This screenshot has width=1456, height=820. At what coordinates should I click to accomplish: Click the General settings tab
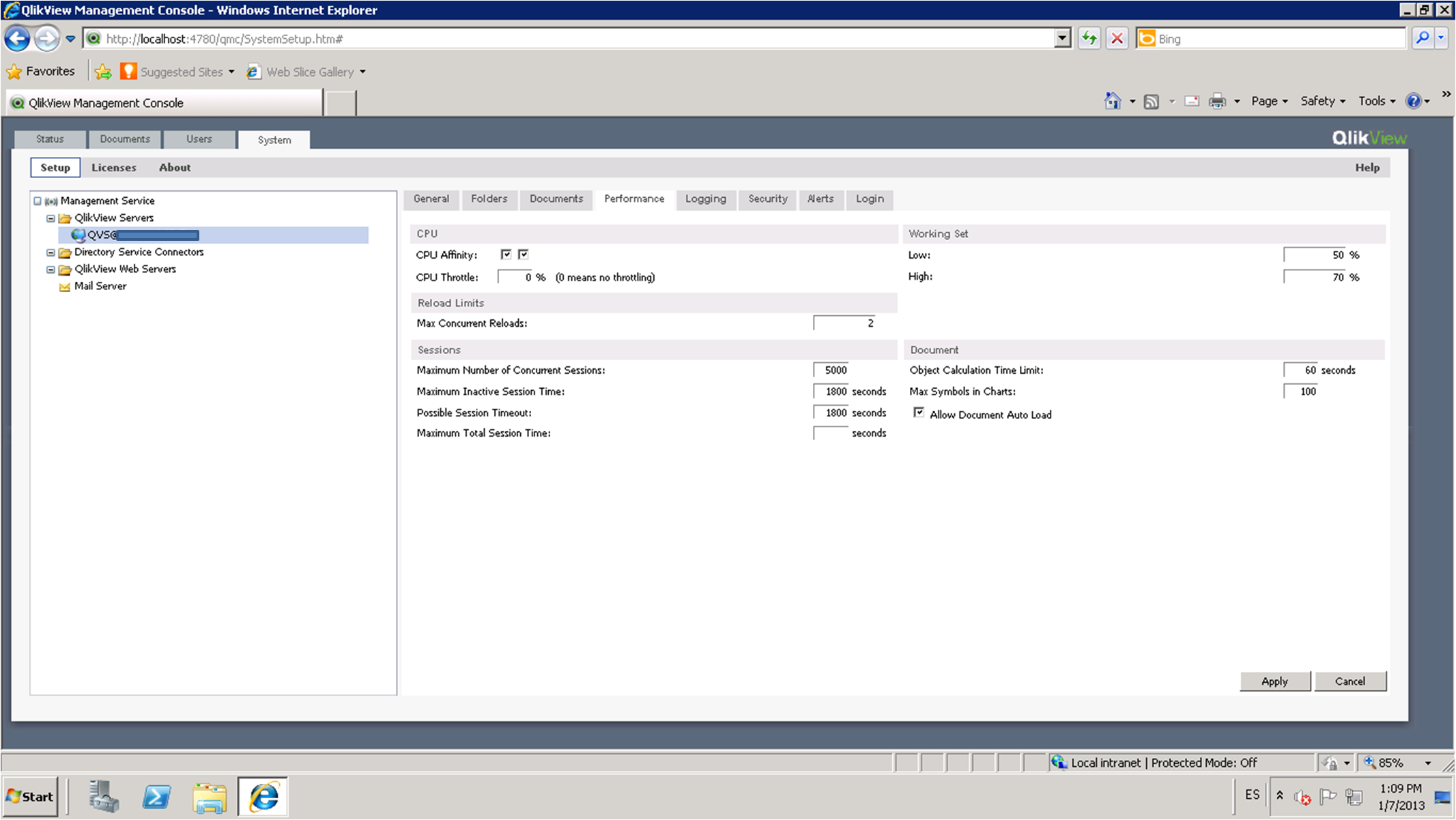pos(431,199)
